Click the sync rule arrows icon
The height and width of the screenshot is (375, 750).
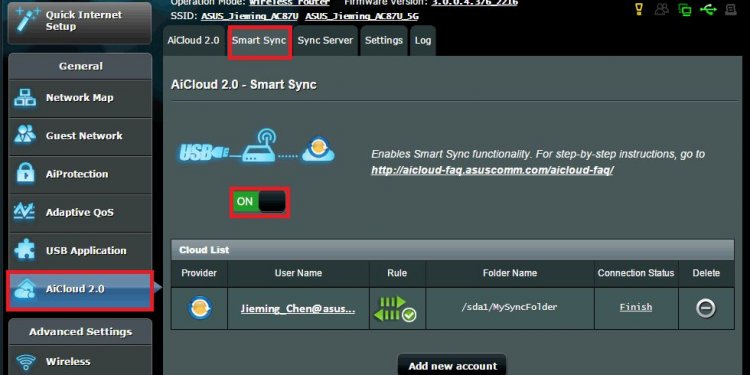point(397,309)
